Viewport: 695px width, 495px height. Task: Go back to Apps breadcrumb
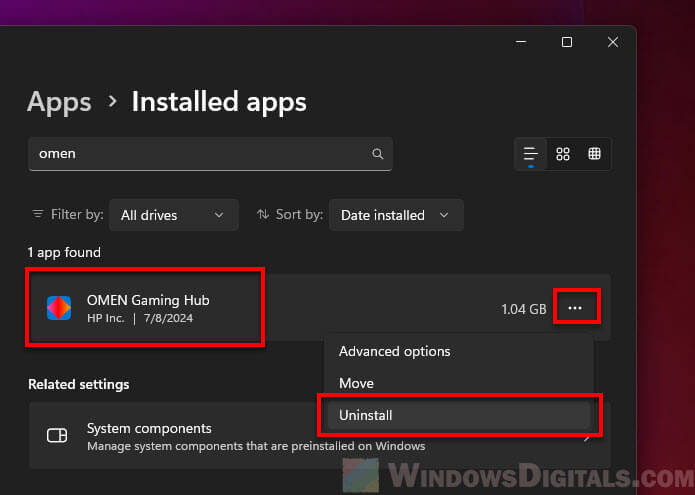click(59, 102)
